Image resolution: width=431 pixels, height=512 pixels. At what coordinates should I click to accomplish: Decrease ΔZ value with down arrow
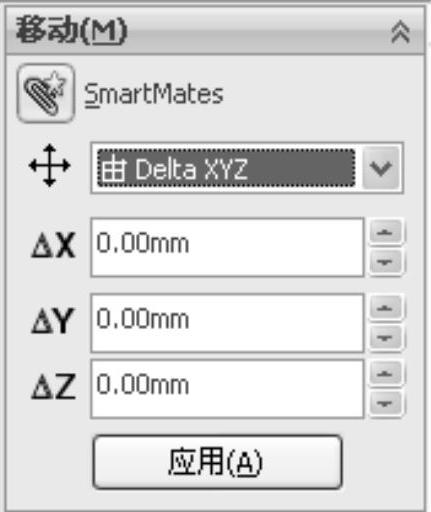[x=386, y=403]
